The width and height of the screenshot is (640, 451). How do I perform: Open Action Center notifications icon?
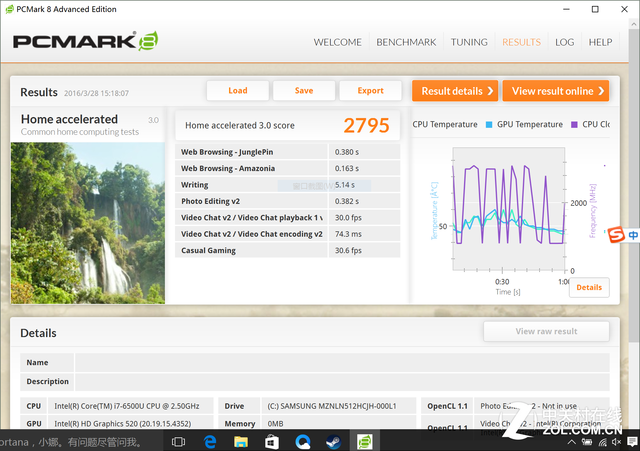pos(632,442)
